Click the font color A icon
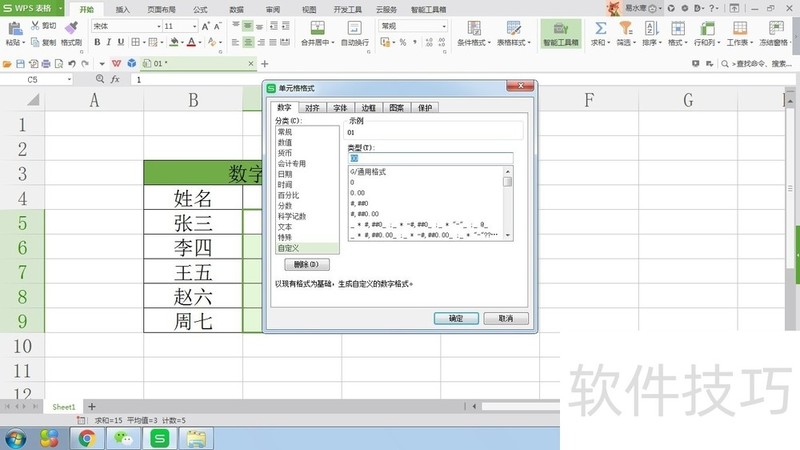 191,42
